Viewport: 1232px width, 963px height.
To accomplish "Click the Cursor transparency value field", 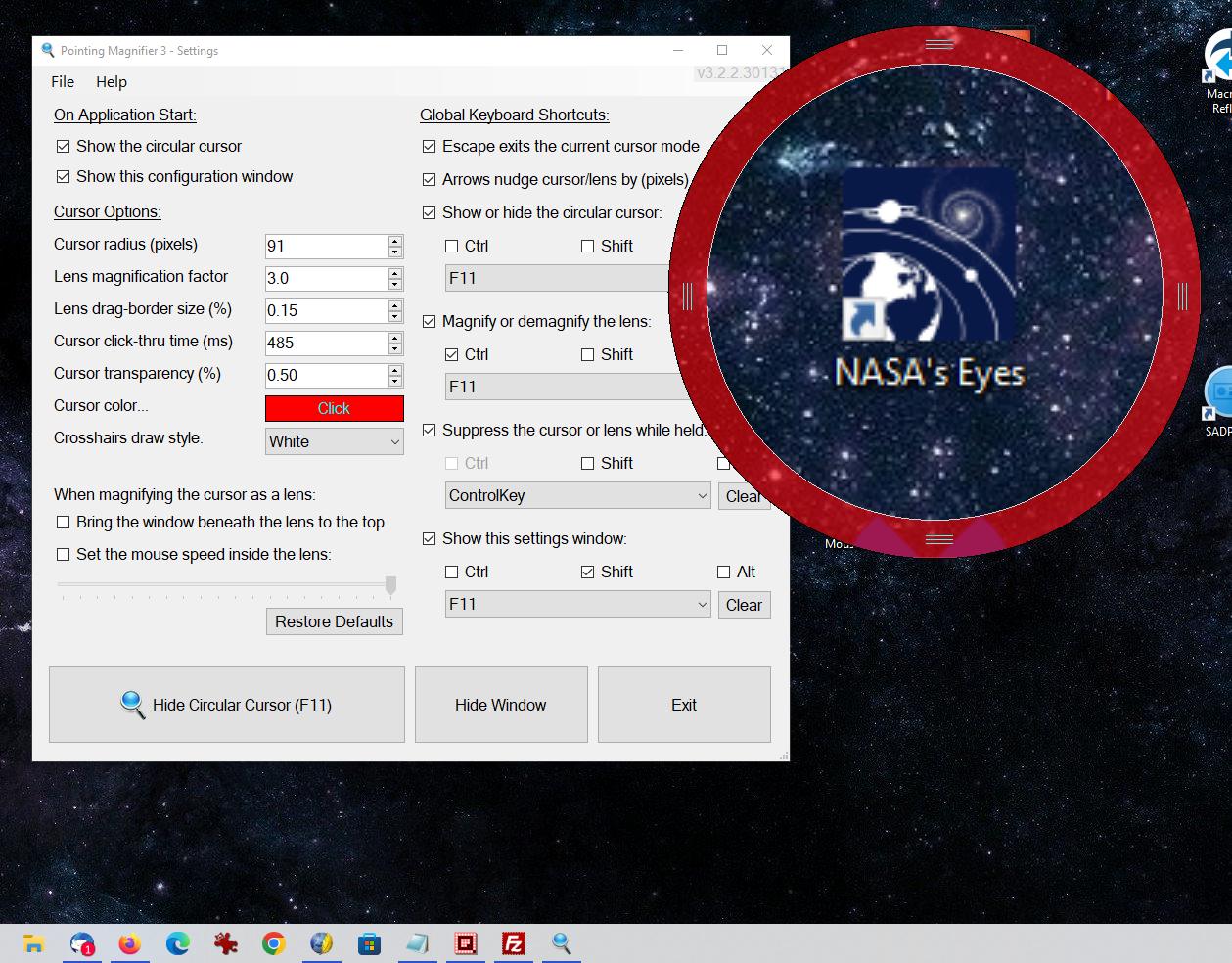I will 327,375.
